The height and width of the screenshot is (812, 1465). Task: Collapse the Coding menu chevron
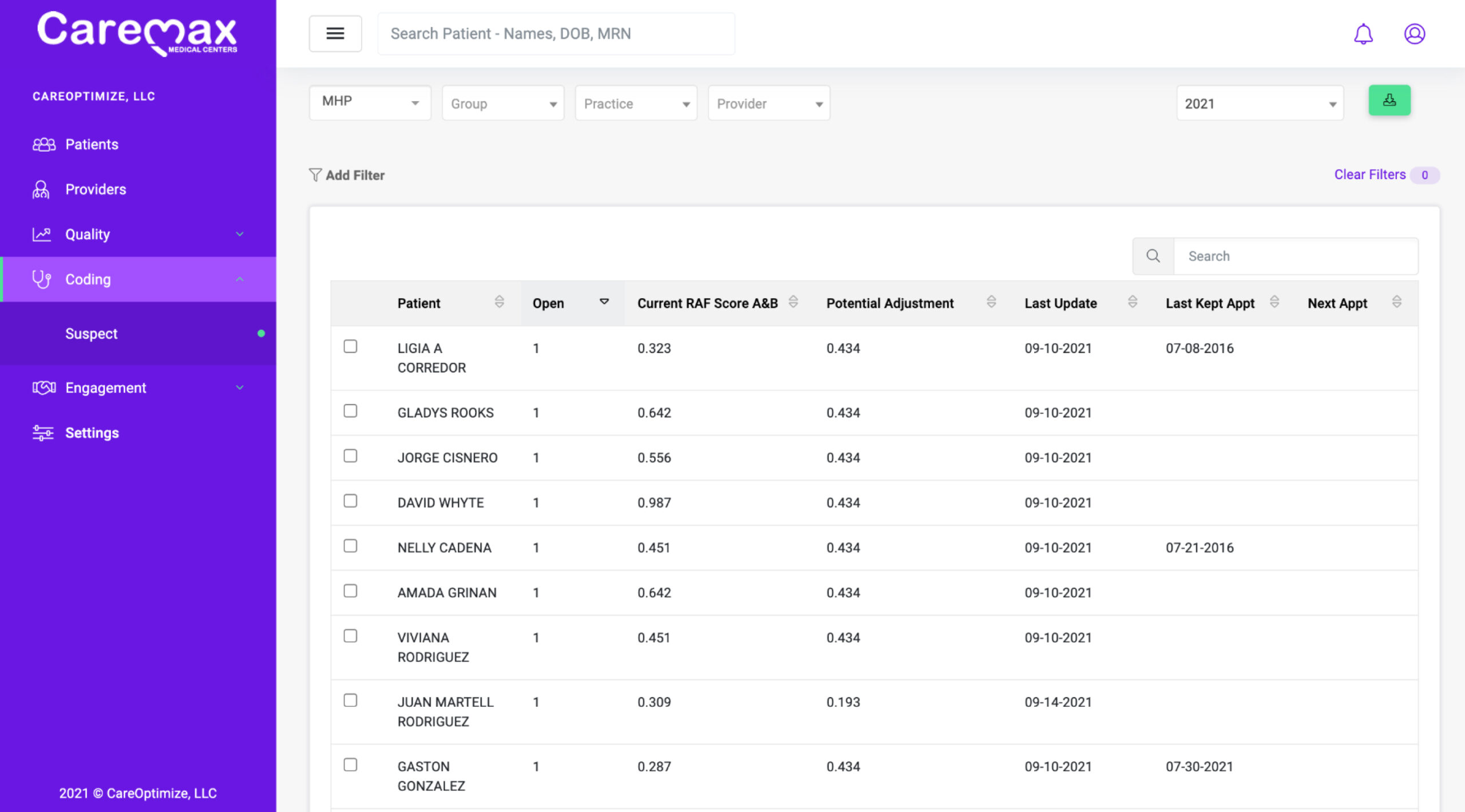tap(240, 279)
